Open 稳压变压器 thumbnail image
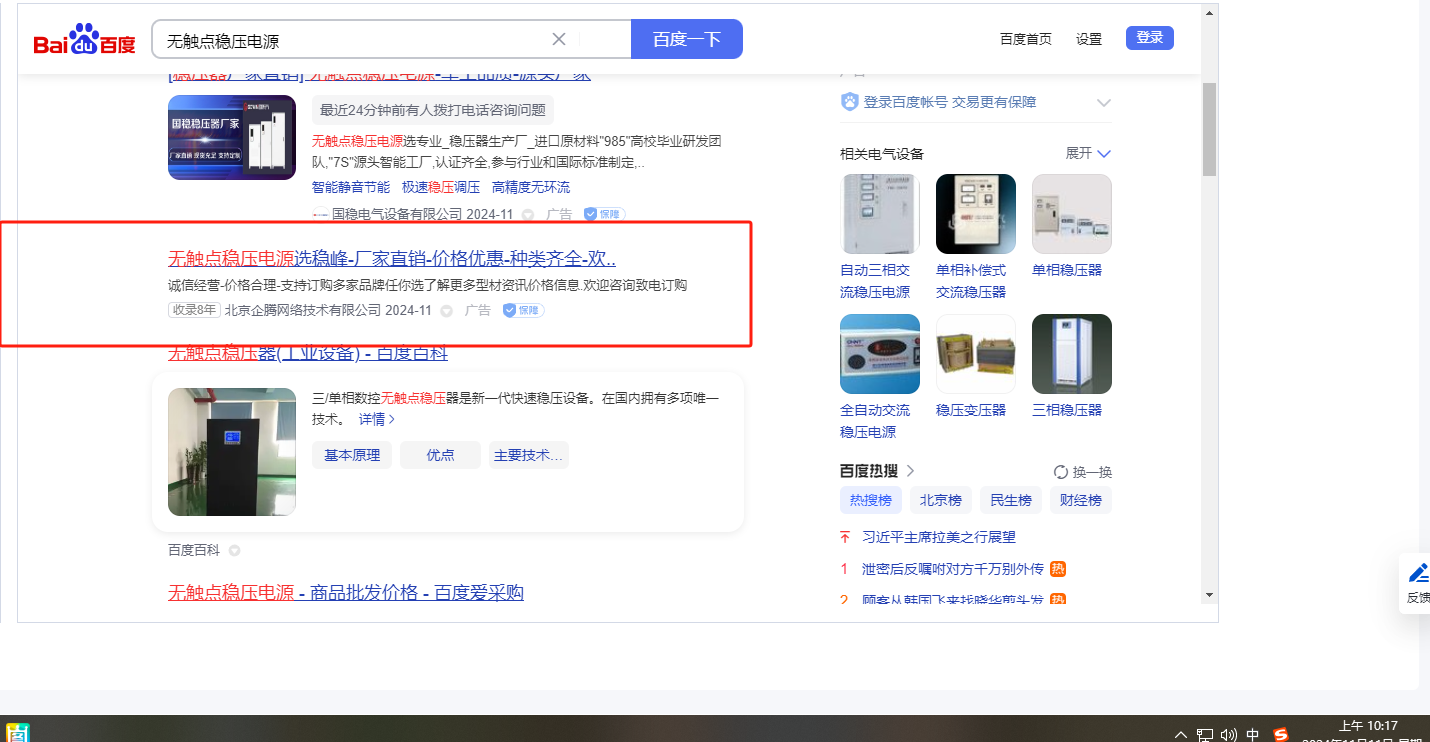Image resolution: width=1430 pixels, height=742 pixels. click(976, 354)
